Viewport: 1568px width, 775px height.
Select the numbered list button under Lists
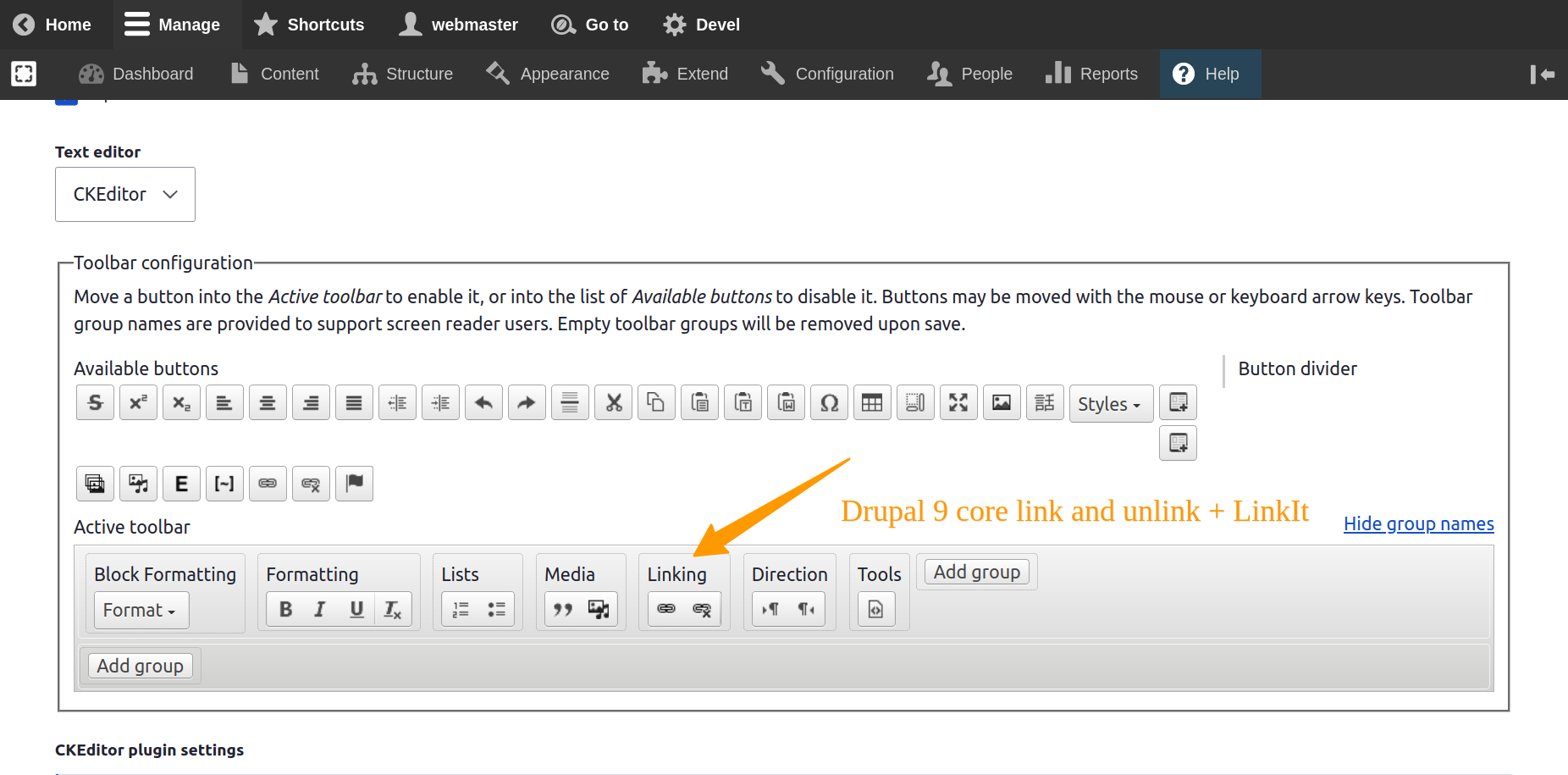pos(460,608)
